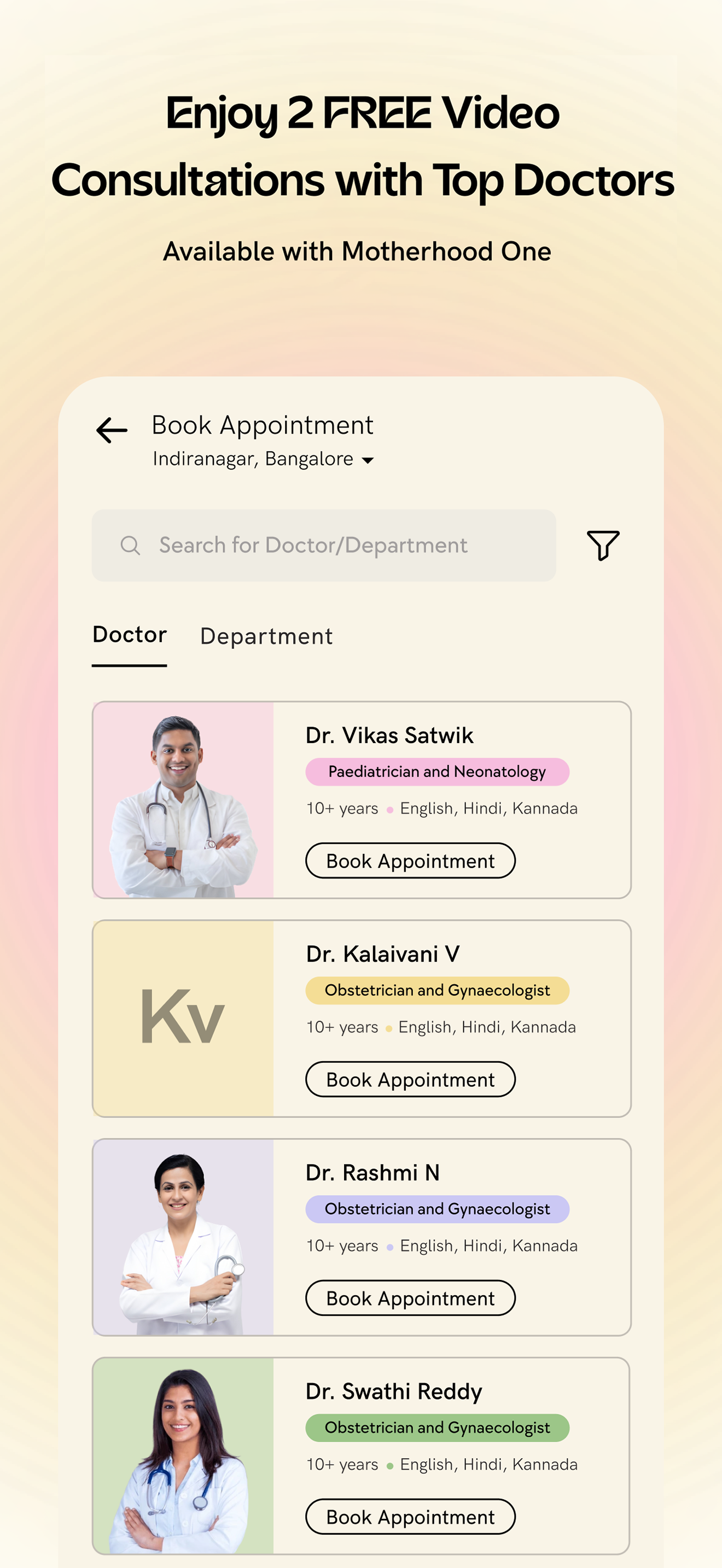Click Dr. Kalaivani's Obstetrician and Gynaecologist tag
Screen dimensions: 722x1568
click(x=437, y=990)
